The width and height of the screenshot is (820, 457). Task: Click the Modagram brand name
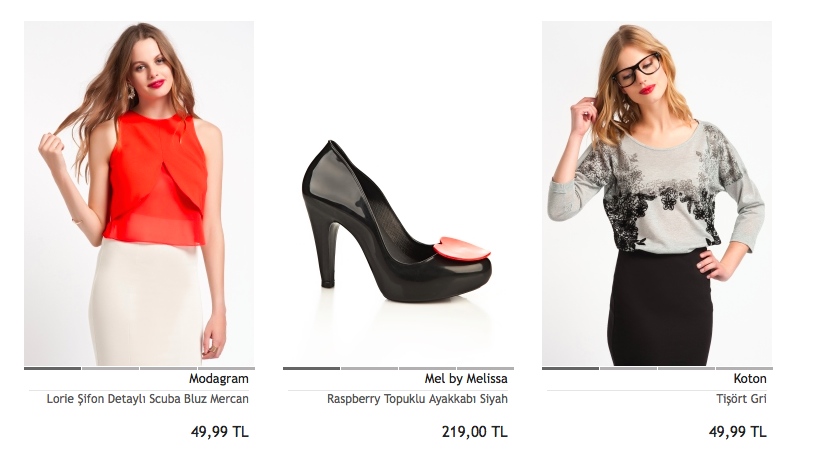(x=219, y=379)
